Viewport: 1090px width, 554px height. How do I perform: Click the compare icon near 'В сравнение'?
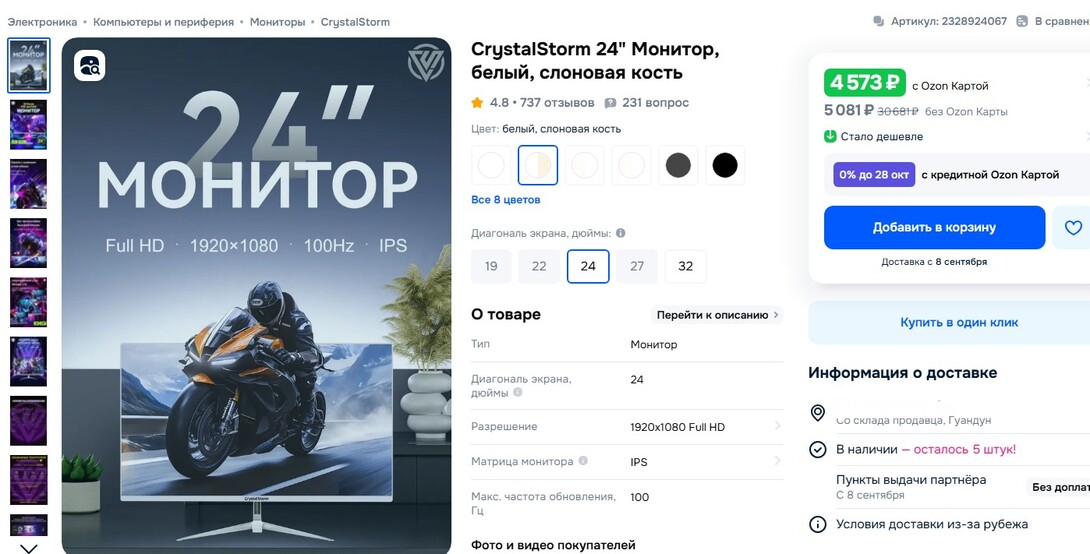tap(1022, 22)
